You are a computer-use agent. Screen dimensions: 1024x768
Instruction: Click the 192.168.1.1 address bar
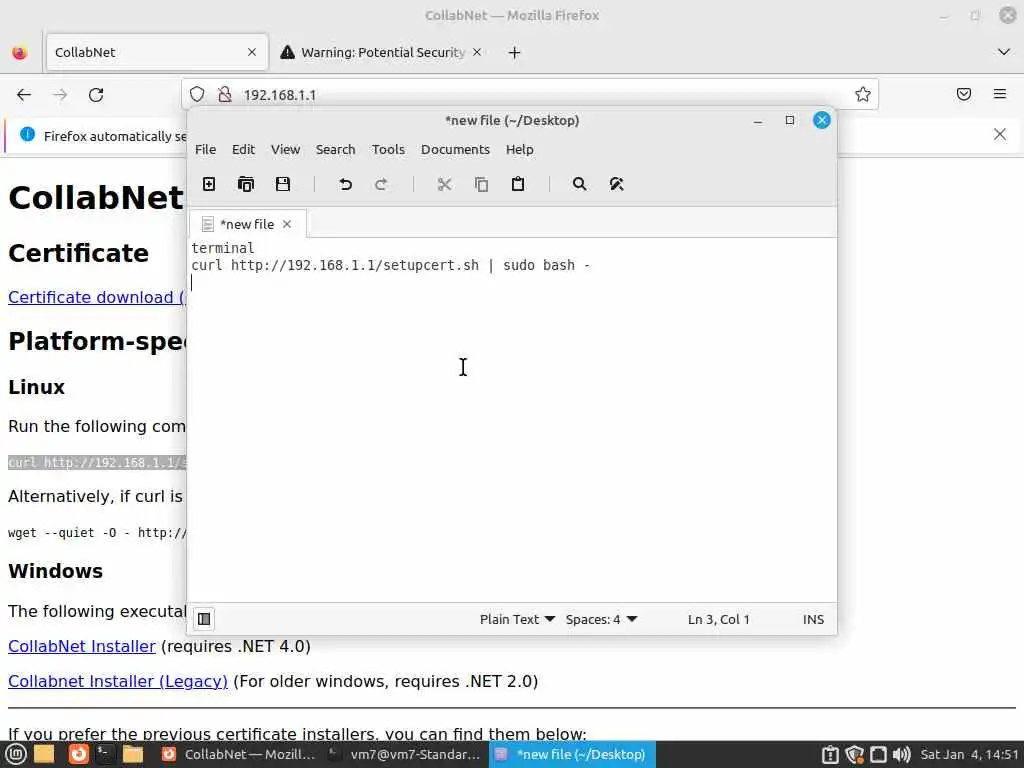click(530, 95)
